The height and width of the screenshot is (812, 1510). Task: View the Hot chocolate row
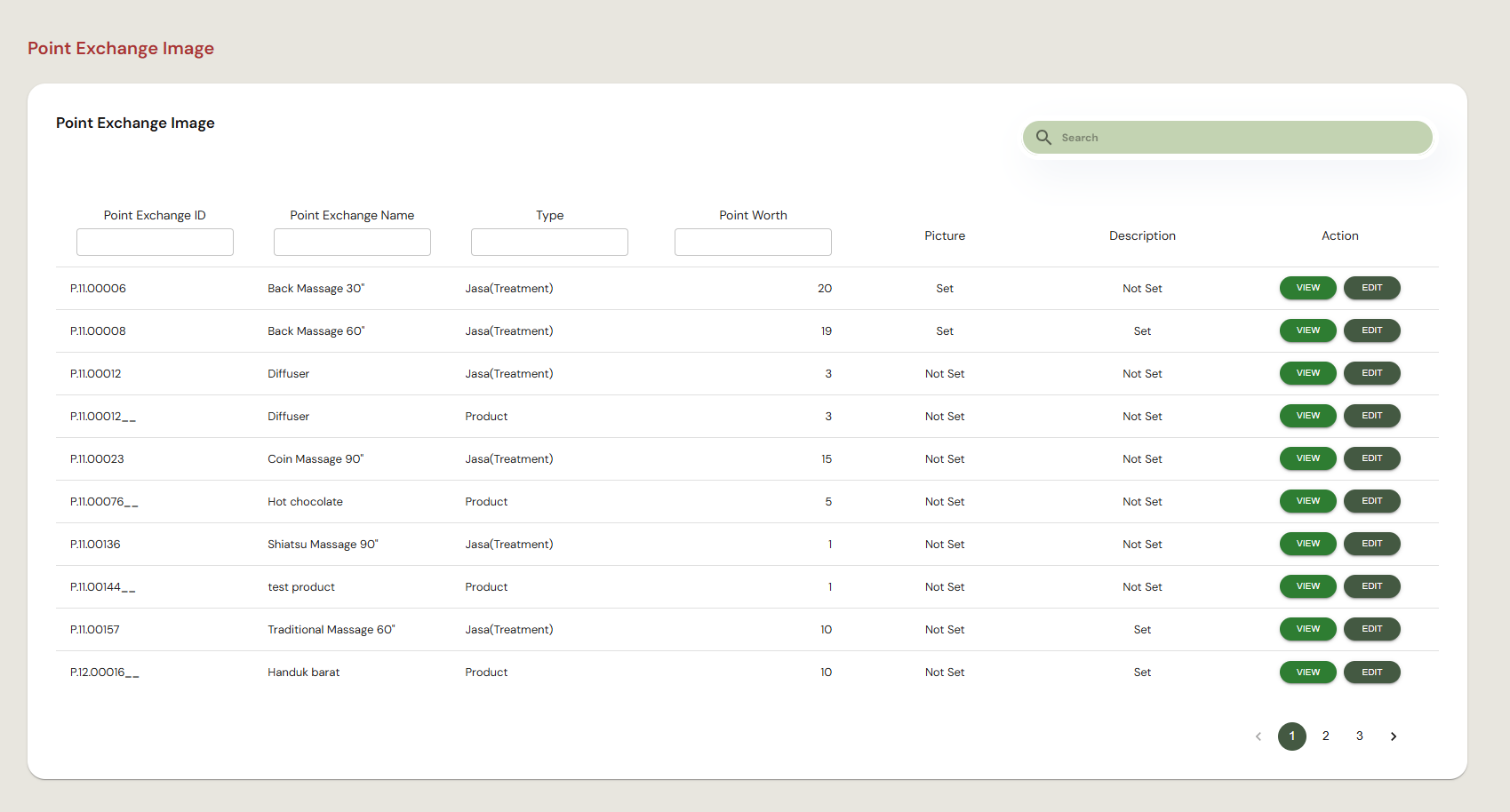(x=1308, y=501)
